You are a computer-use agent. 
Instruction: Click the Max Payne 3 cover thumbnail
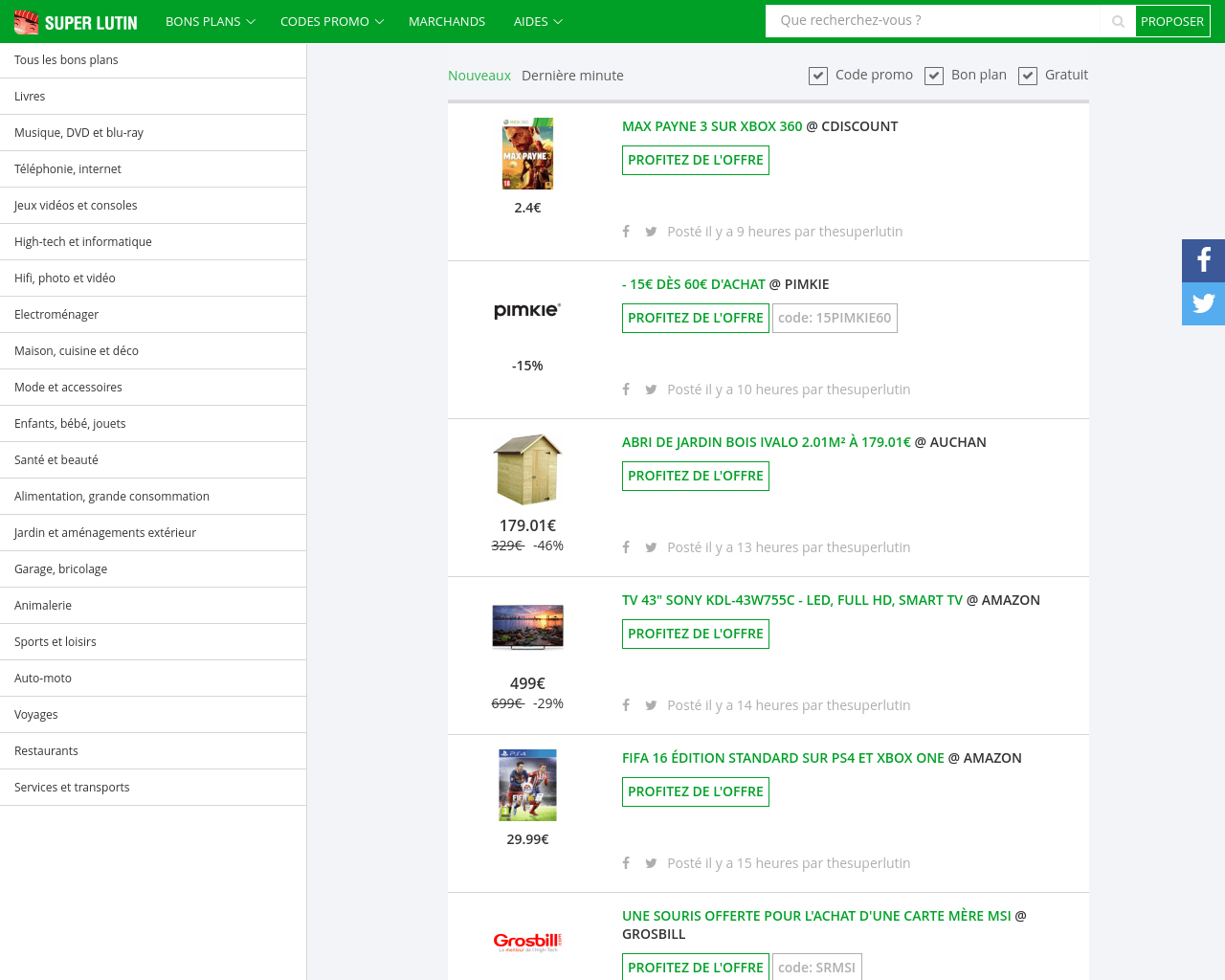pos(527,154)
